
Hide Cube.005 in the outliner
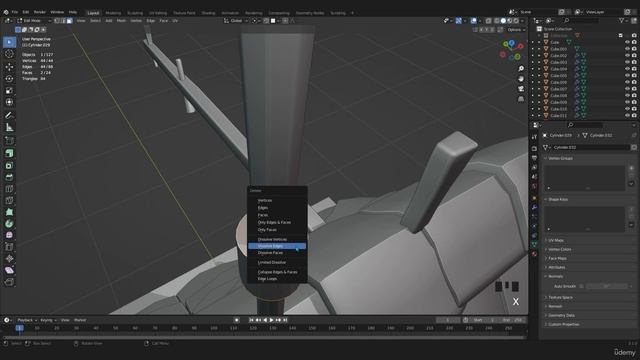(x=627, y=76)
